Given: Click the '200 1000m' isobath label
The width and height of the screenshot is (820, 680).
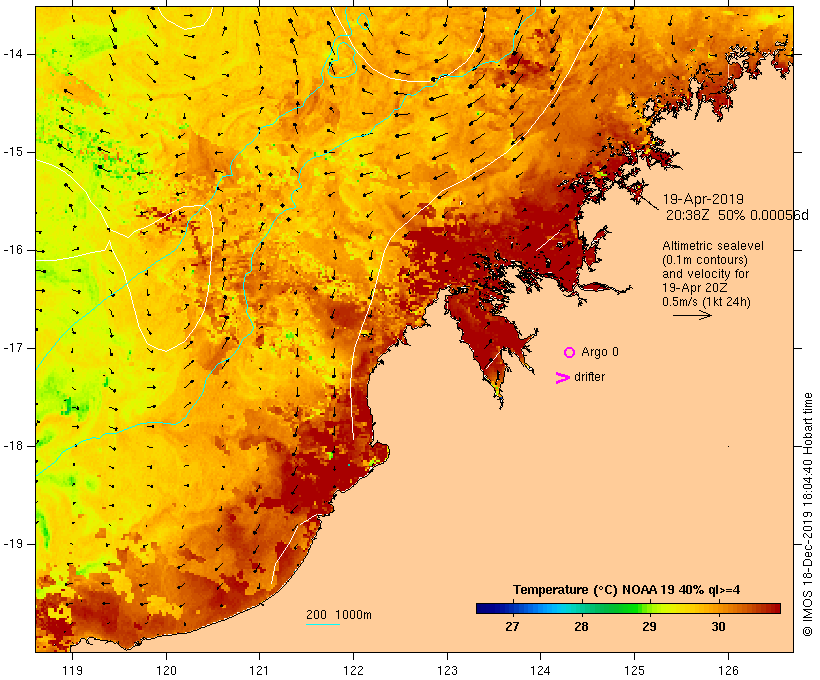Looking at the screenshot, I should click(x=339, y=615).
